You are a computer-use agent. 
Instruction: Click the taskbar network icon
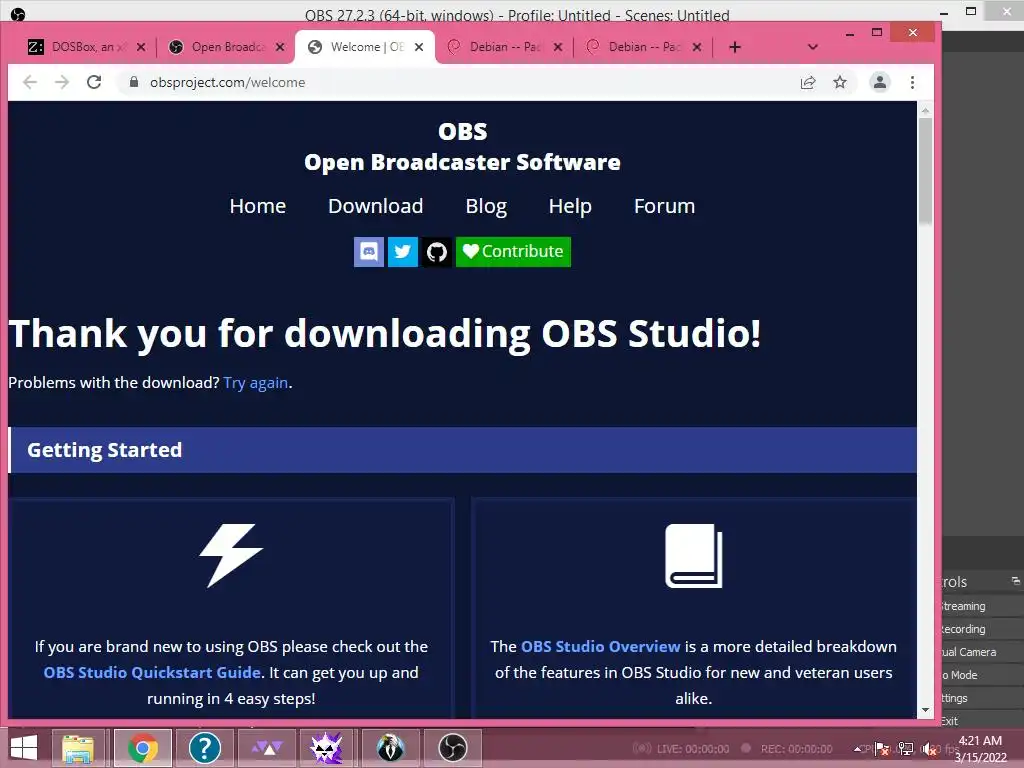[906, 750]
